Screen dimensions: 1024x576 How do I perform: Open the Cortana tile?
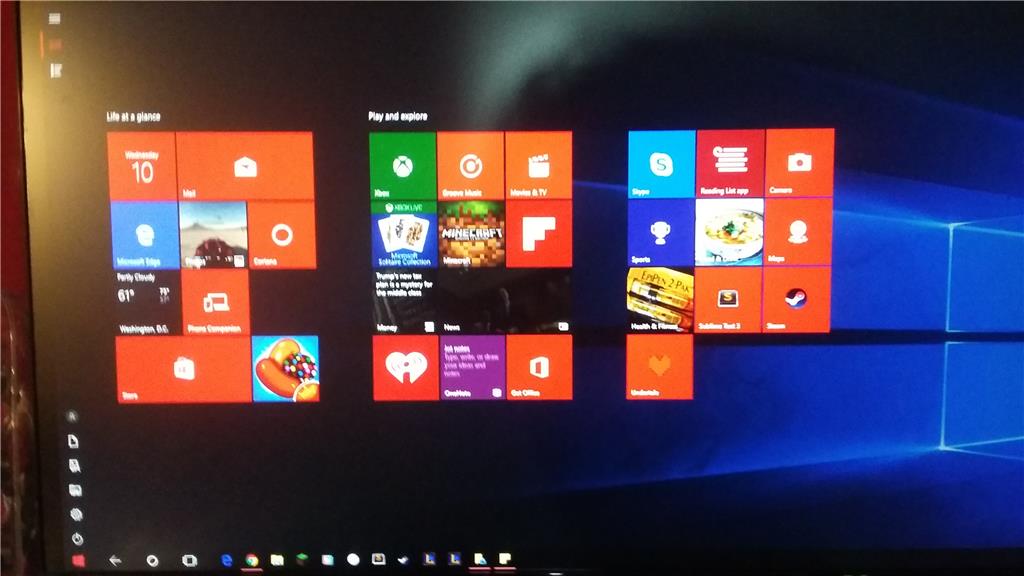[x=282, y=235]
